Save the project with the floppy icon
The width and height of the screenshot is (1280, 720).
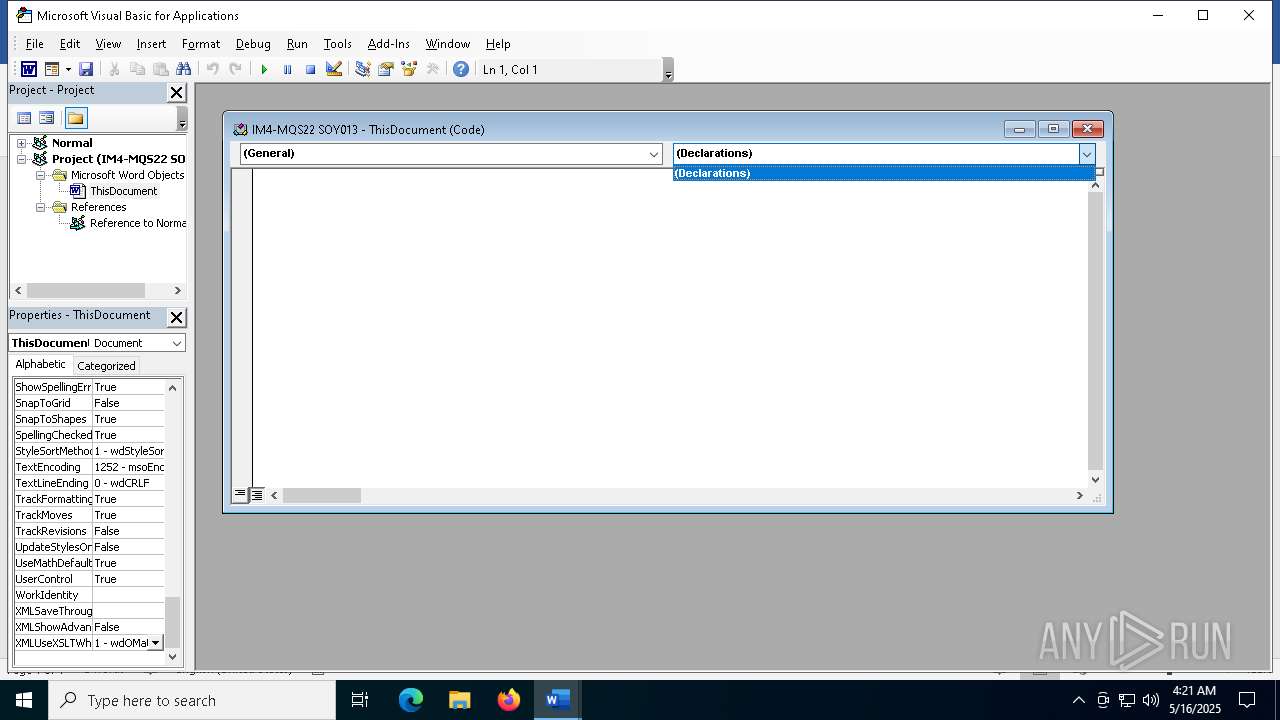click(86, 69)
